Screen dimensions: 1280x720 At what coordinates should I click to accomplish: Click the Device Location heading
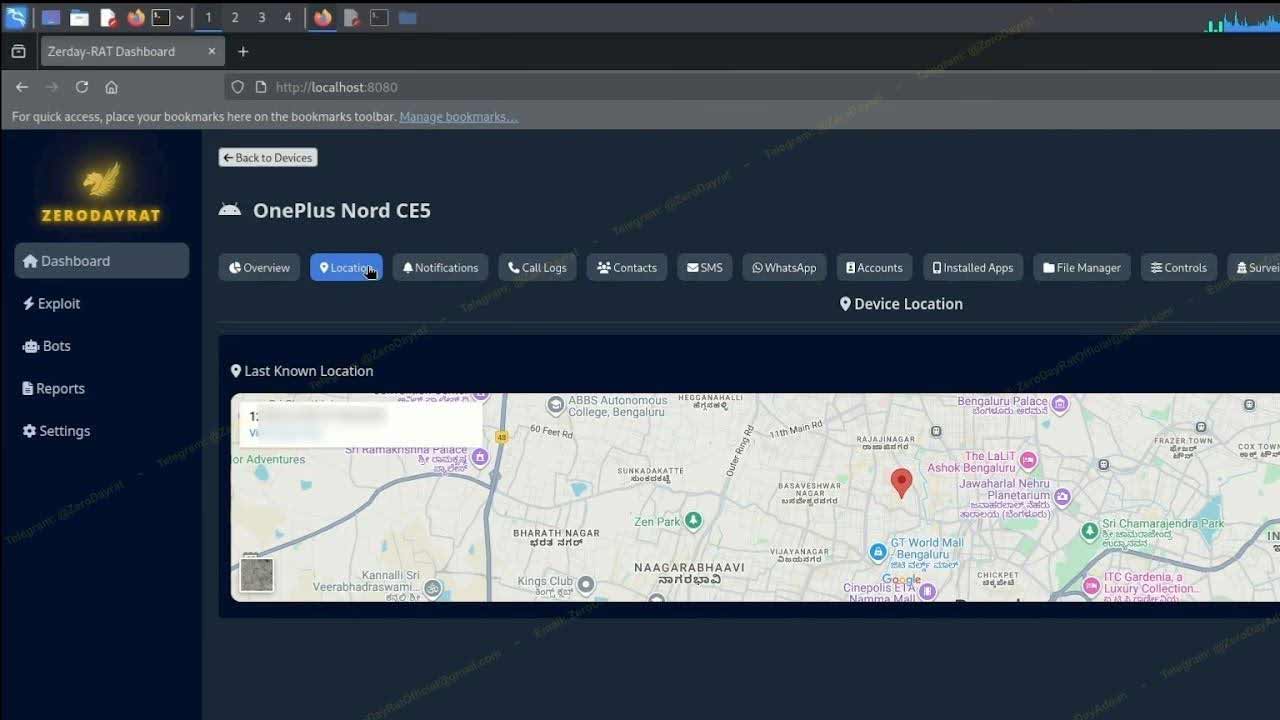coord(901,304)
